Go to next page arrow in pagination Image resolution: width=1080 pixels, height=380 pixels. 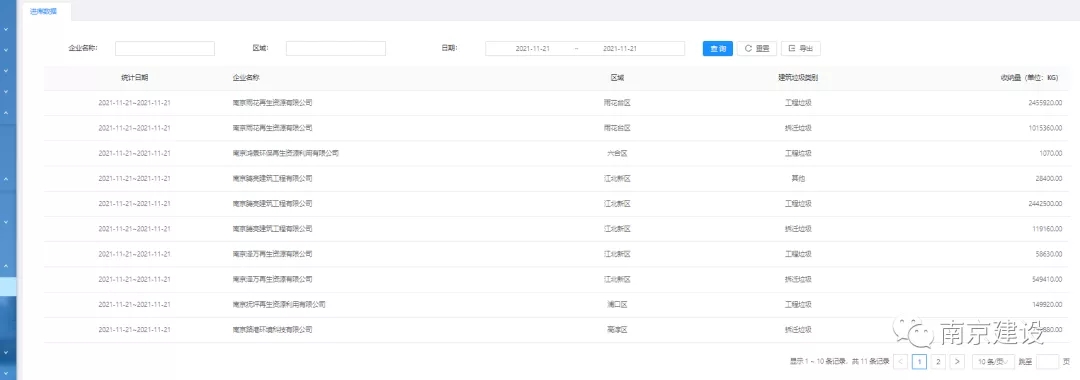click(957, 361)
